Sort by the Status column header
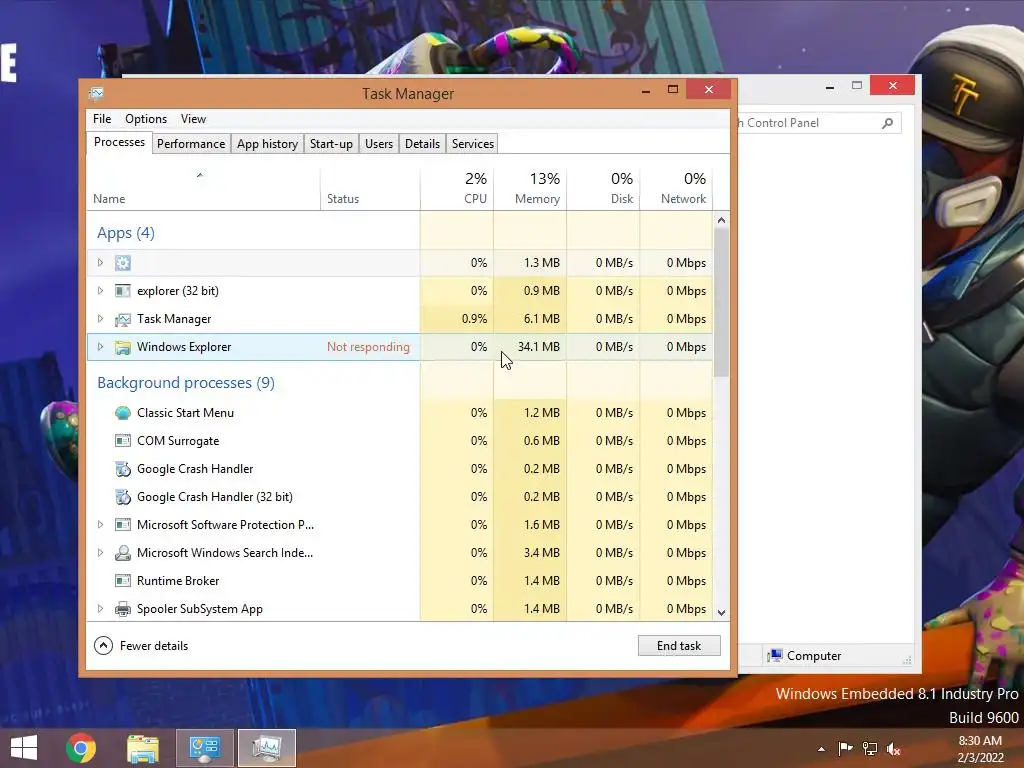1024x768 pixels. pyautogui.click(x=370, y=189)
